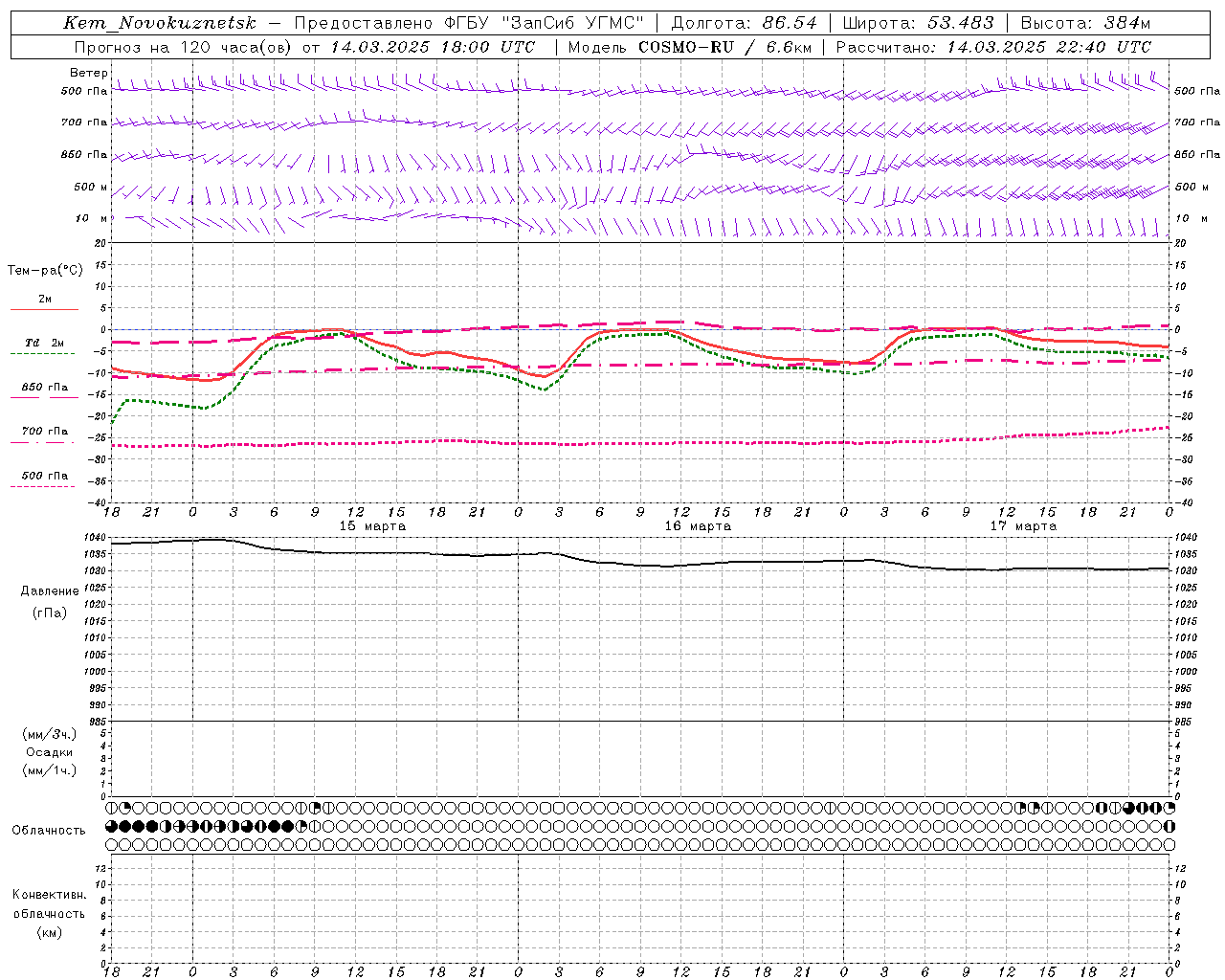The height and width of the screenshot is (980, 1225).
Task: Click the '(мм/1ч.)' precipitation unit label
Action: click(x=50, y=770)
